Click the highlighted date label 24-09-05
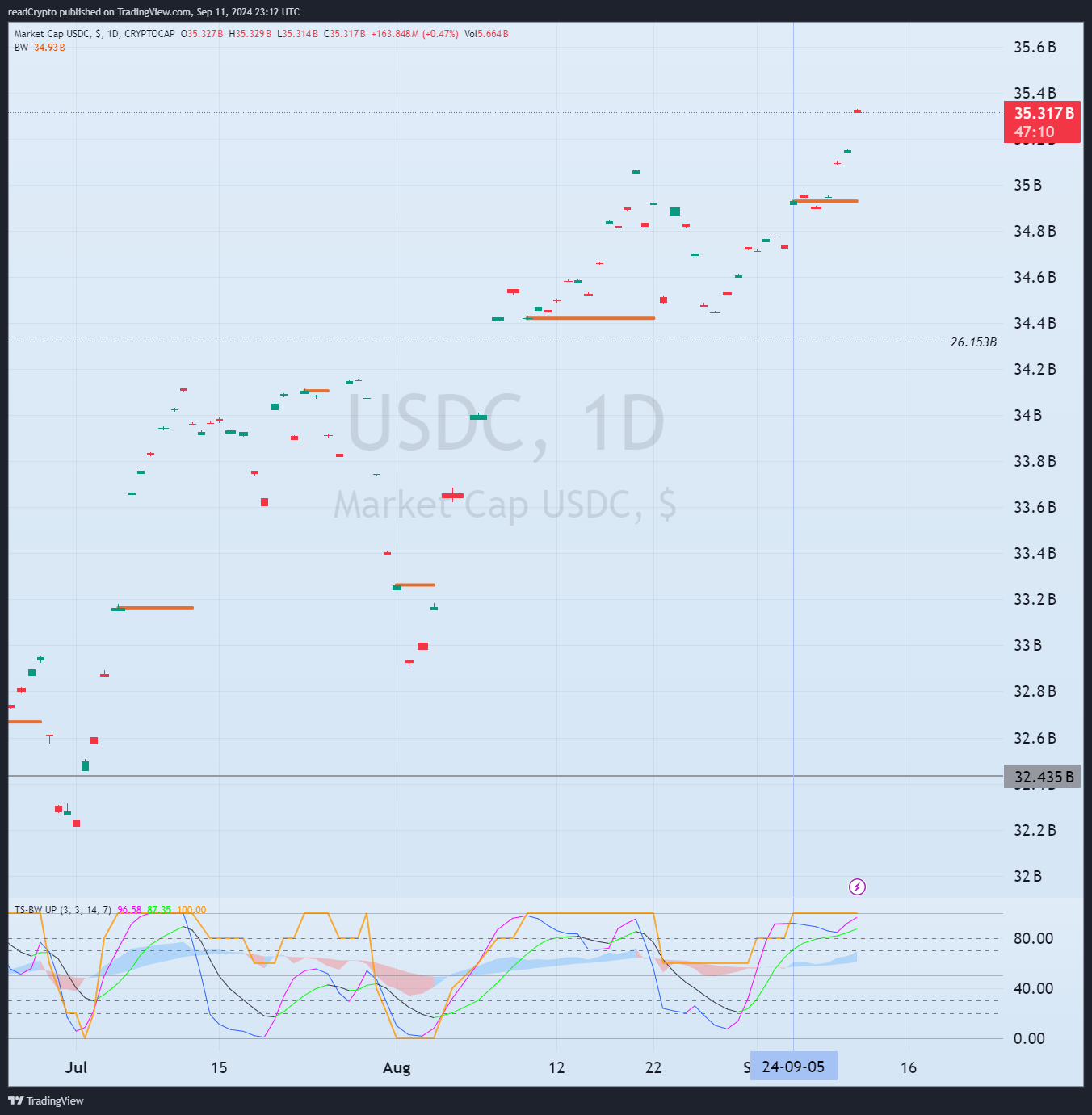The height and width of the screenshot is (1115, 1092). point(793,1067)
